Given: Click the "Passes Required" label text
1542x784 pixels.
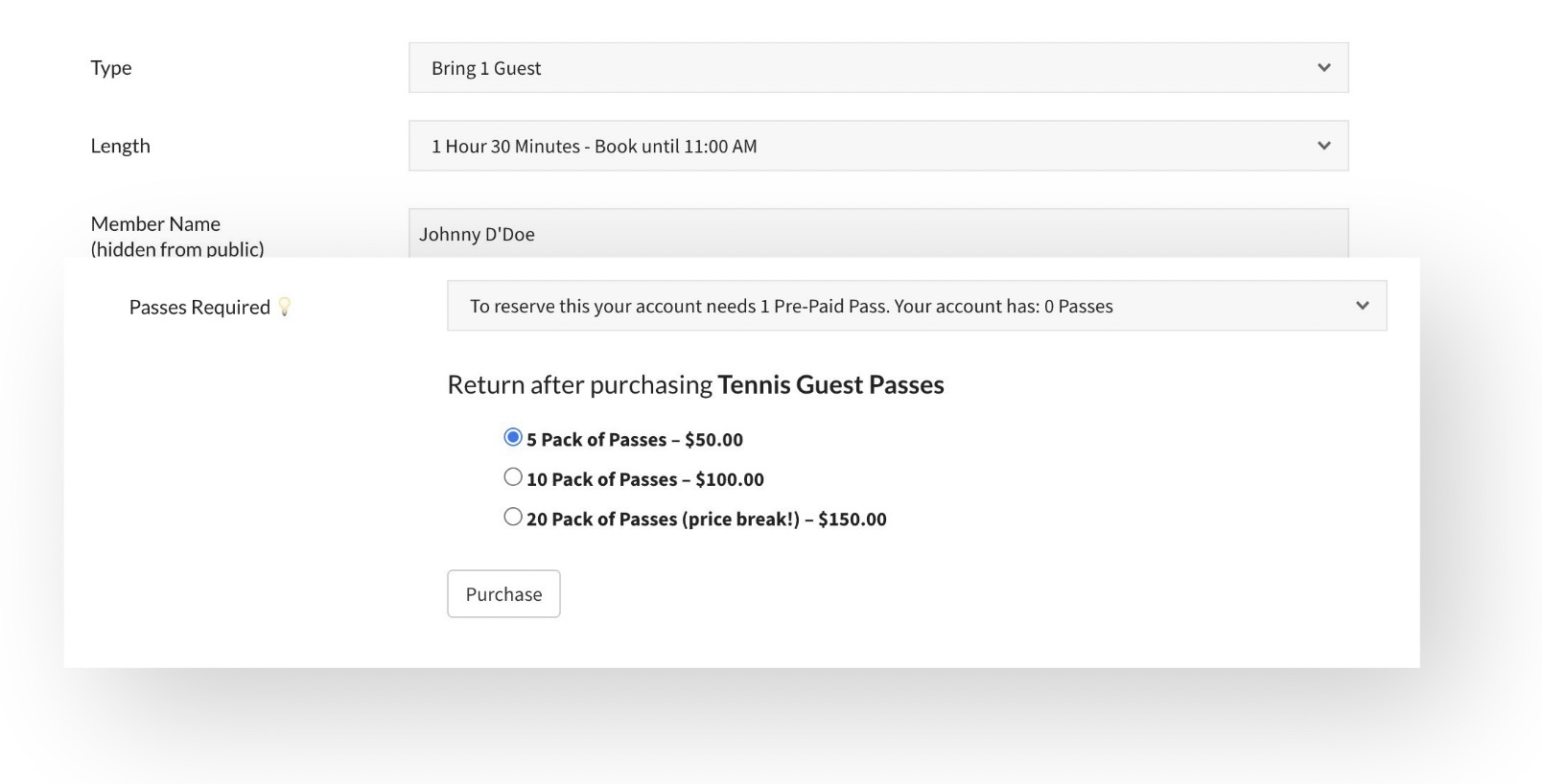Looking at the screenshot, I should click(199, 308).
